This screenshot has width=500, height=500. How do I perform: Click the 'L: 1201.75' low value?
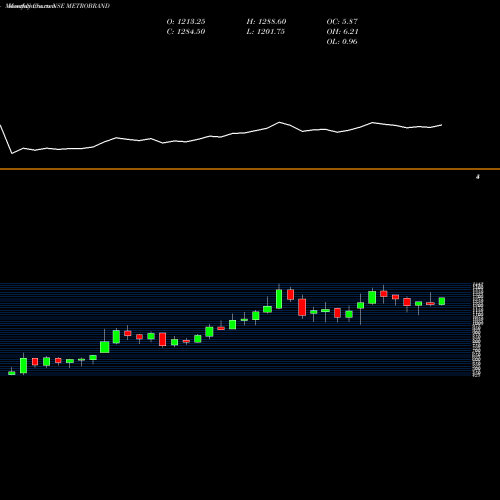(x=266, y=32)
